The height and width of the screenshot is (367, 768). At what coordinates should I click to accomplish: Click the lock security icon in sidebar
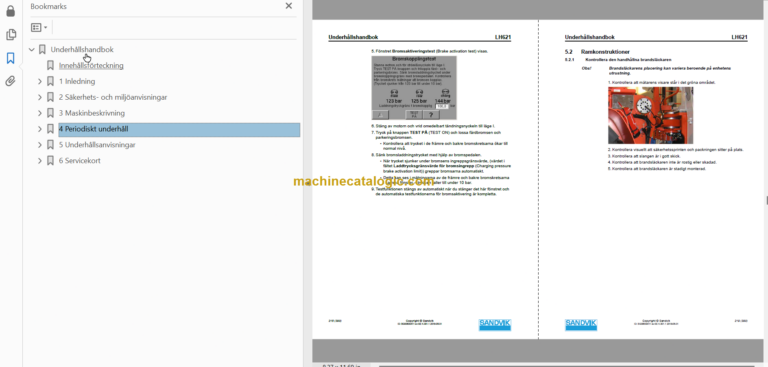(10, 11)
